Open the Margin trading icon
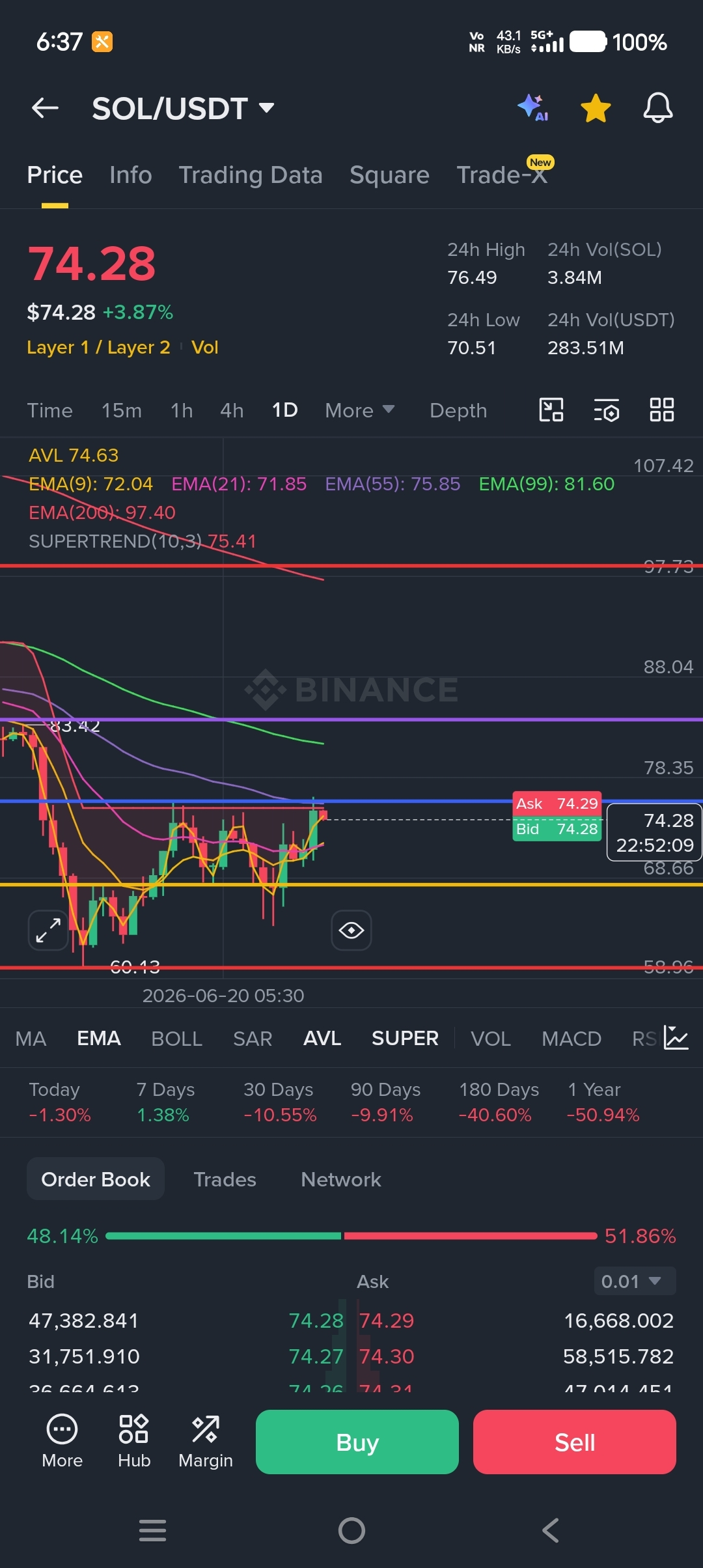Viewport: 703px width, 1568px height. [x=206, y=1442]
